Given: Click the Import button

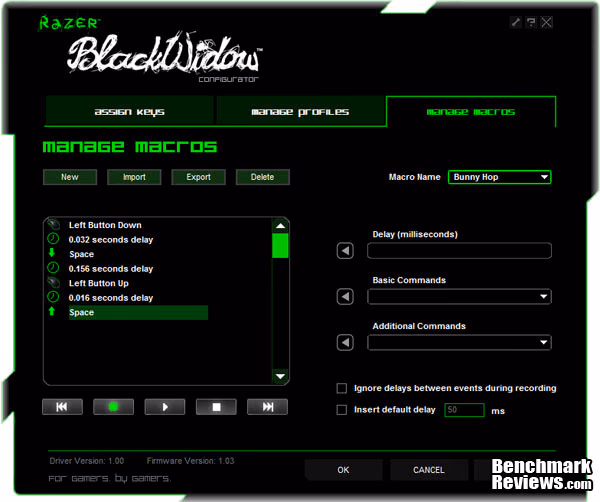Looking at the screenshot, I should tap(134, 177).
